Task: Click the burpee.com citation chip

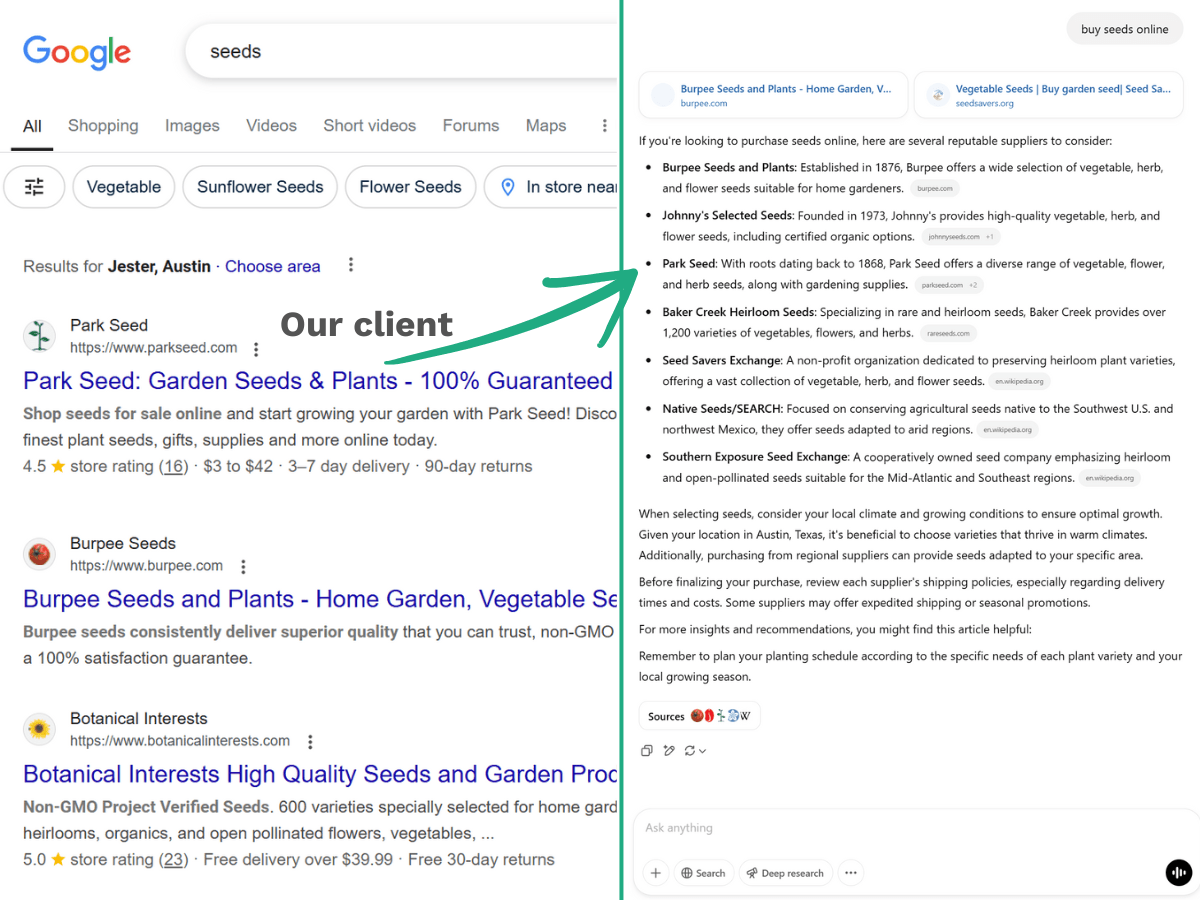Action: (935, 188)
